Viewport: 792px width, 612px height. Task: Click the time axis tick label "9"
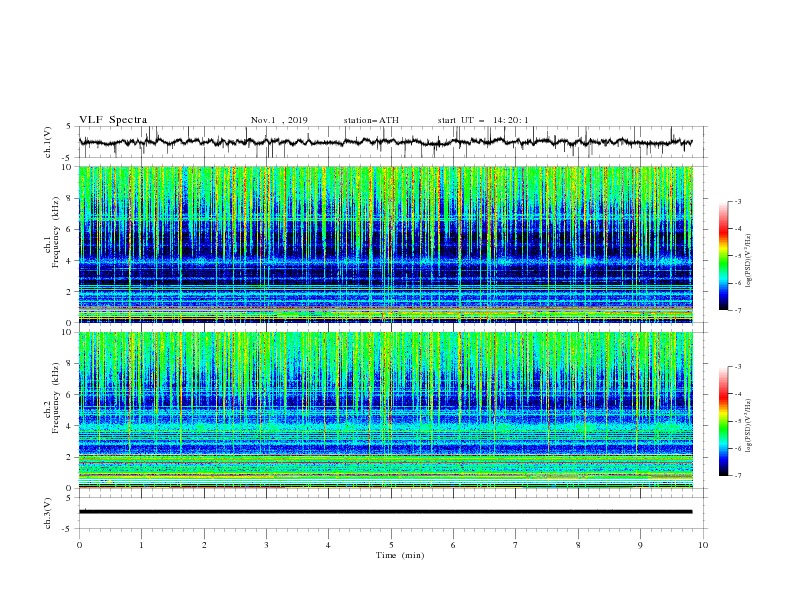coord(640,545)
